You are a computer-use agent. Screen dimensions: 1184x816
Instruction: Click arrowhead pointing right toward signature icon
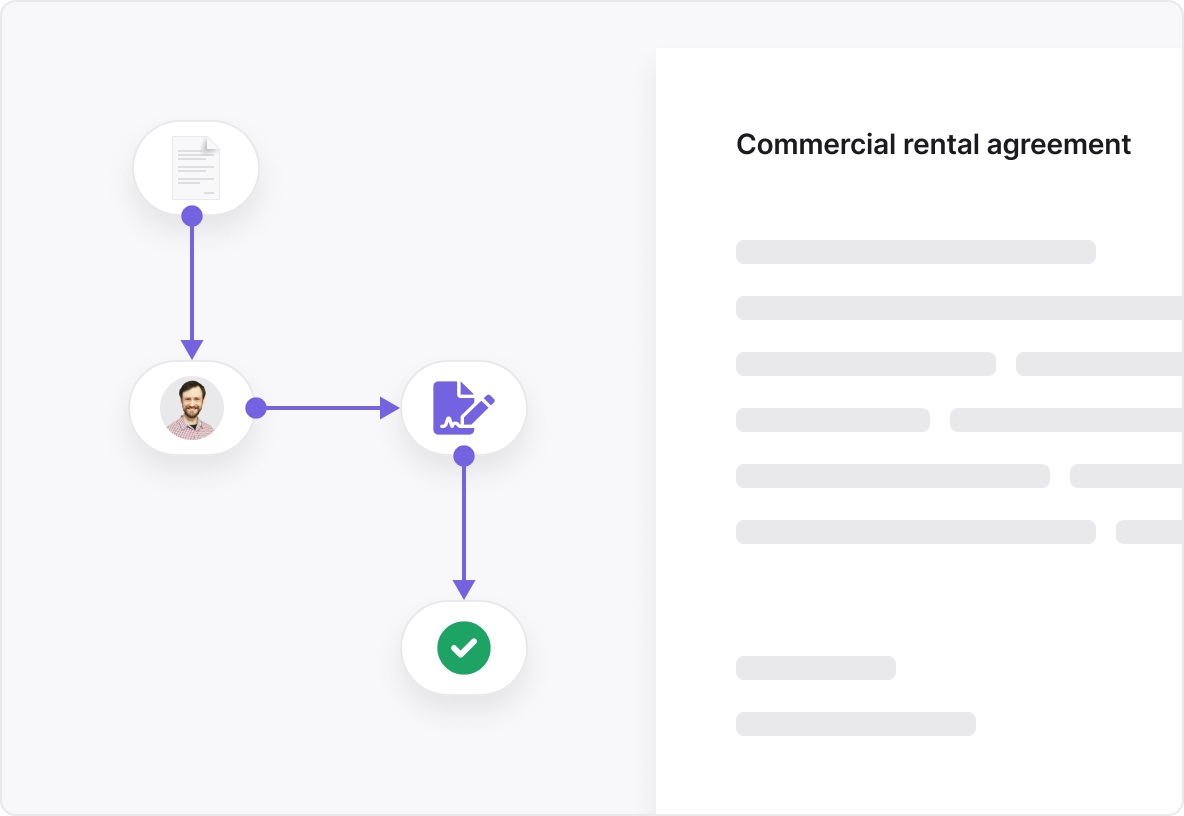390,408
